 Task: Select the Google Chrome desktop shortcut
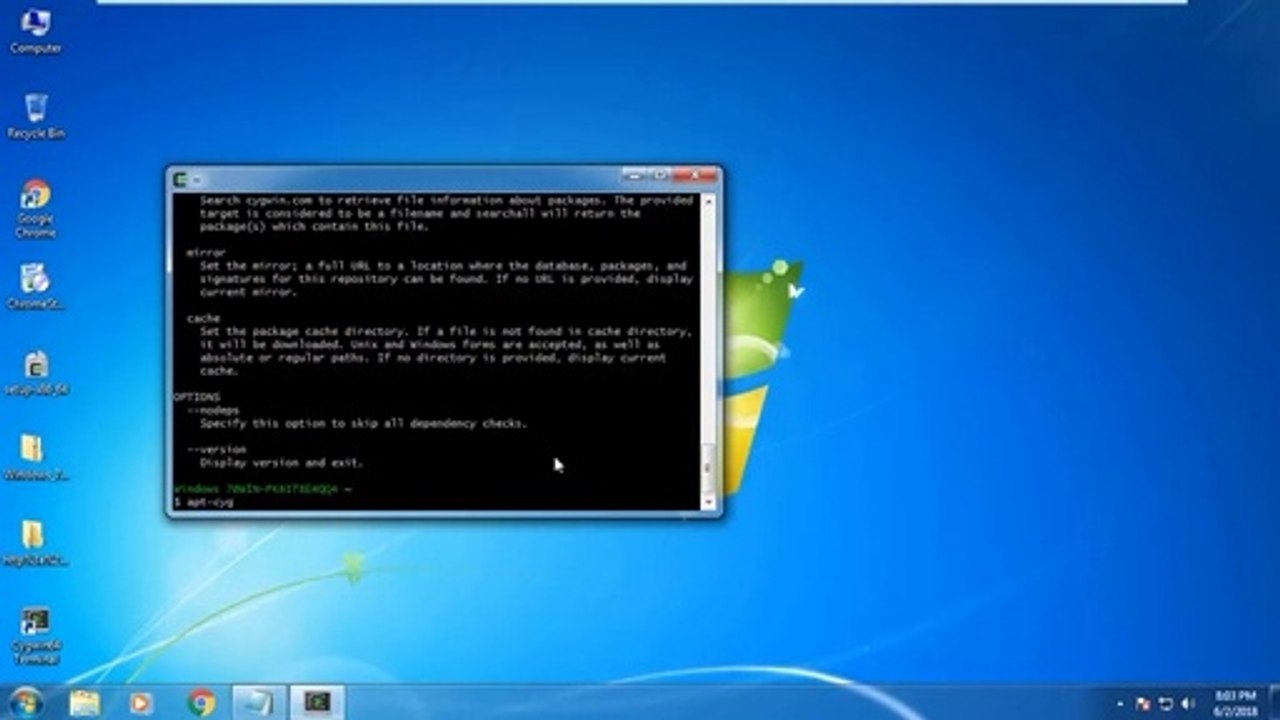[x=36, y=208]
